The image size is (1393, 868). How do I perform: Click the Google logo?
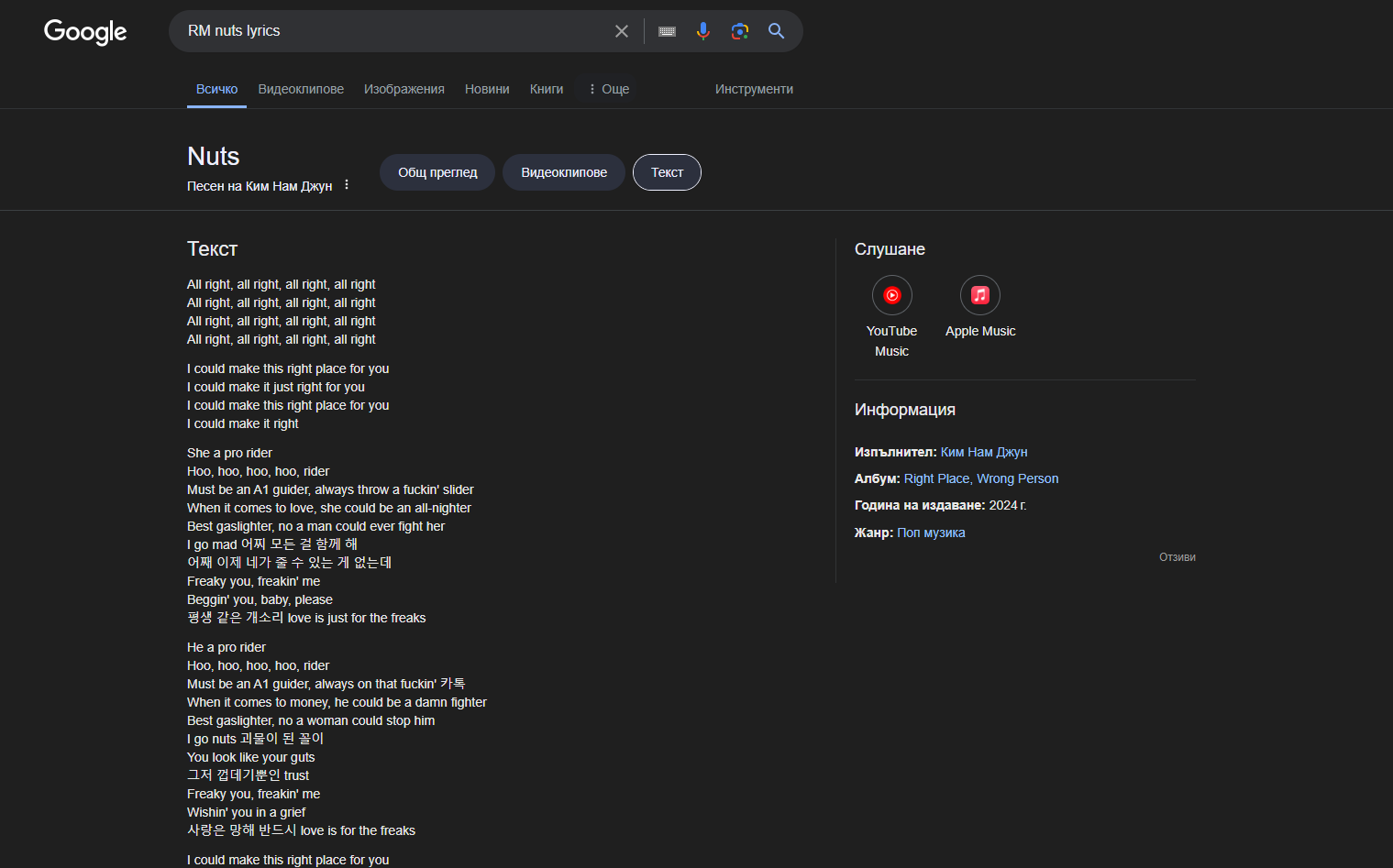85,32
